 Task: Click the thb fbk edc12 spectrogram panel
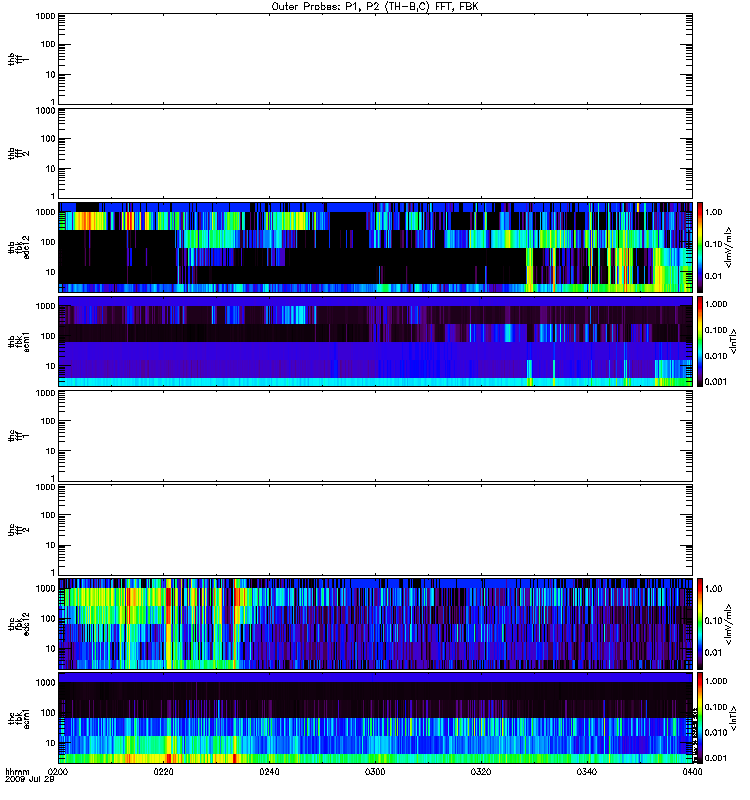tap(375, 247)
